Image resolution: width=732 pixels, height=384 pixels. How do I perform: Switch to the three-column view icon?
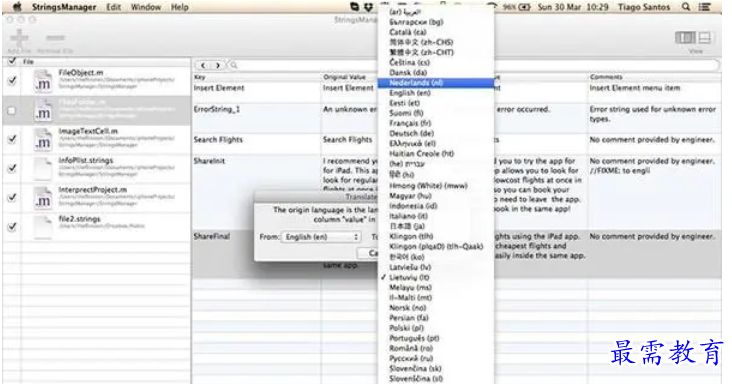[685, 38]
